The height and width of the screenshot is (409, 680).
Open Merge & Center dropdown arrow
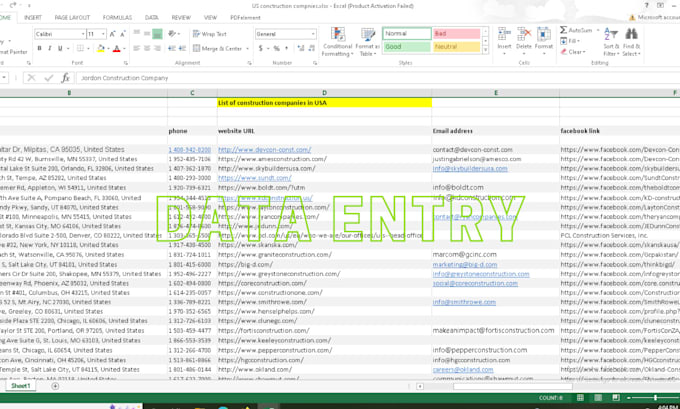[247, 49]
